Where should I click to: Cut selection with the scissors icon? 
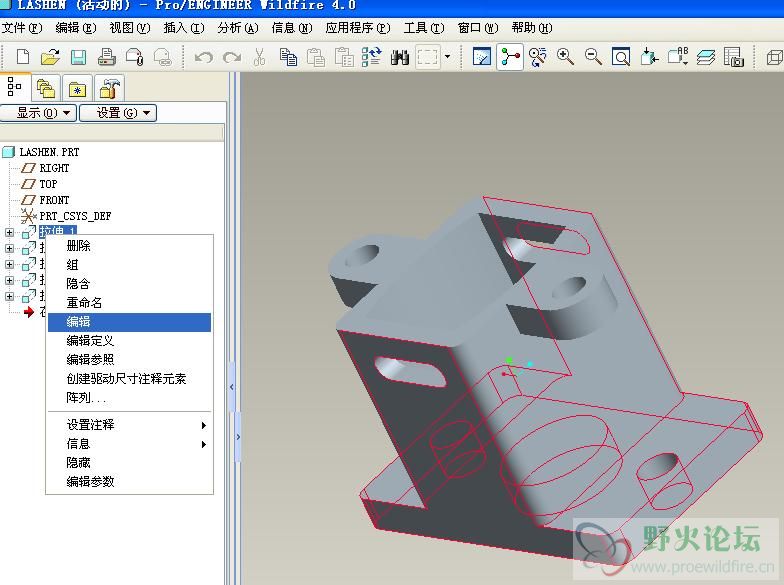click(x=259, y=57)
